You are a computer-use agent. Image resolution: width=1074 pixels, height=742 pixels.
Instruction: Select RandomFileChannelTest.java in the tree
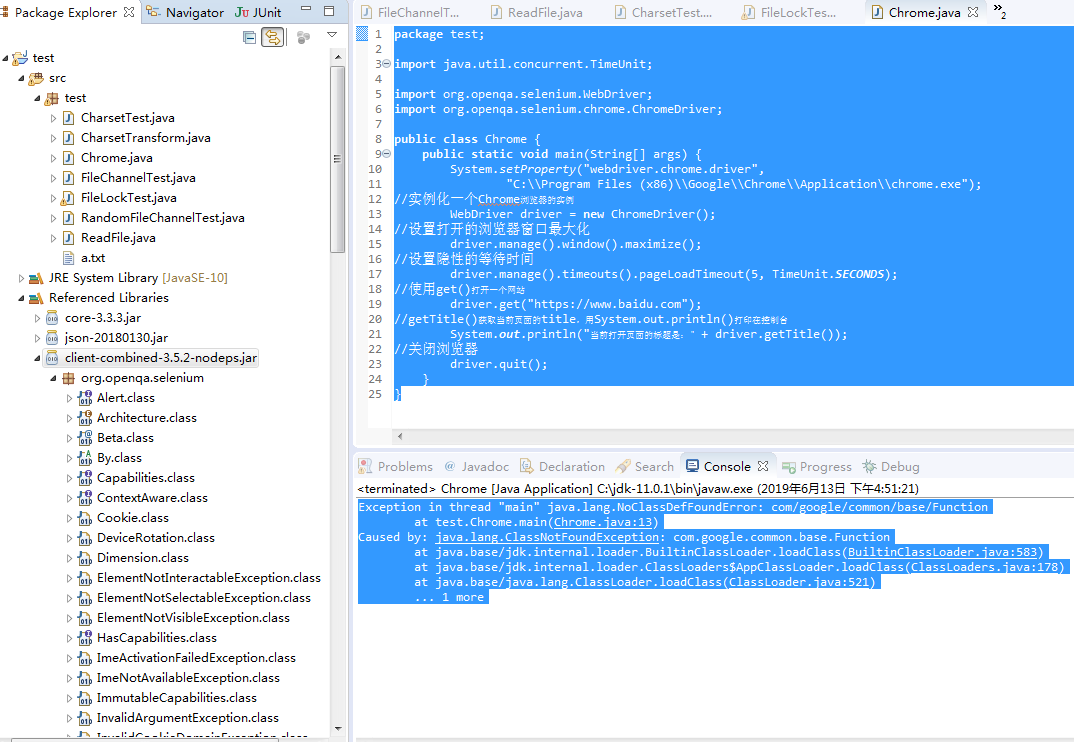tap(162, 218)
